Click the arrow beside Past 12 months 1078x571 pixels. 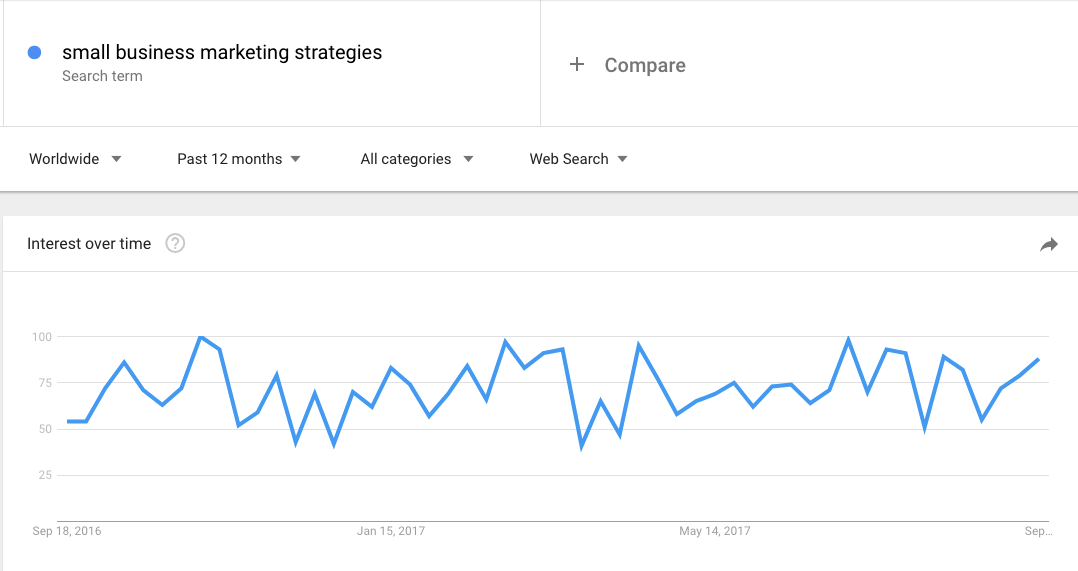point(296,159)
